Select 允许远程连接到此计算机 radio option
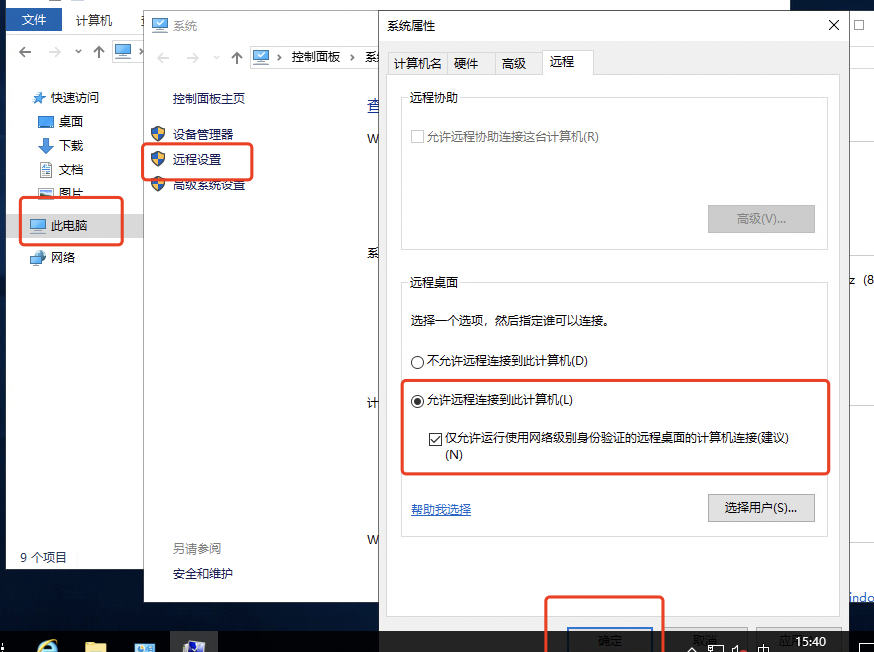Viewport: 874px width, 652px height. coord(418,401)
